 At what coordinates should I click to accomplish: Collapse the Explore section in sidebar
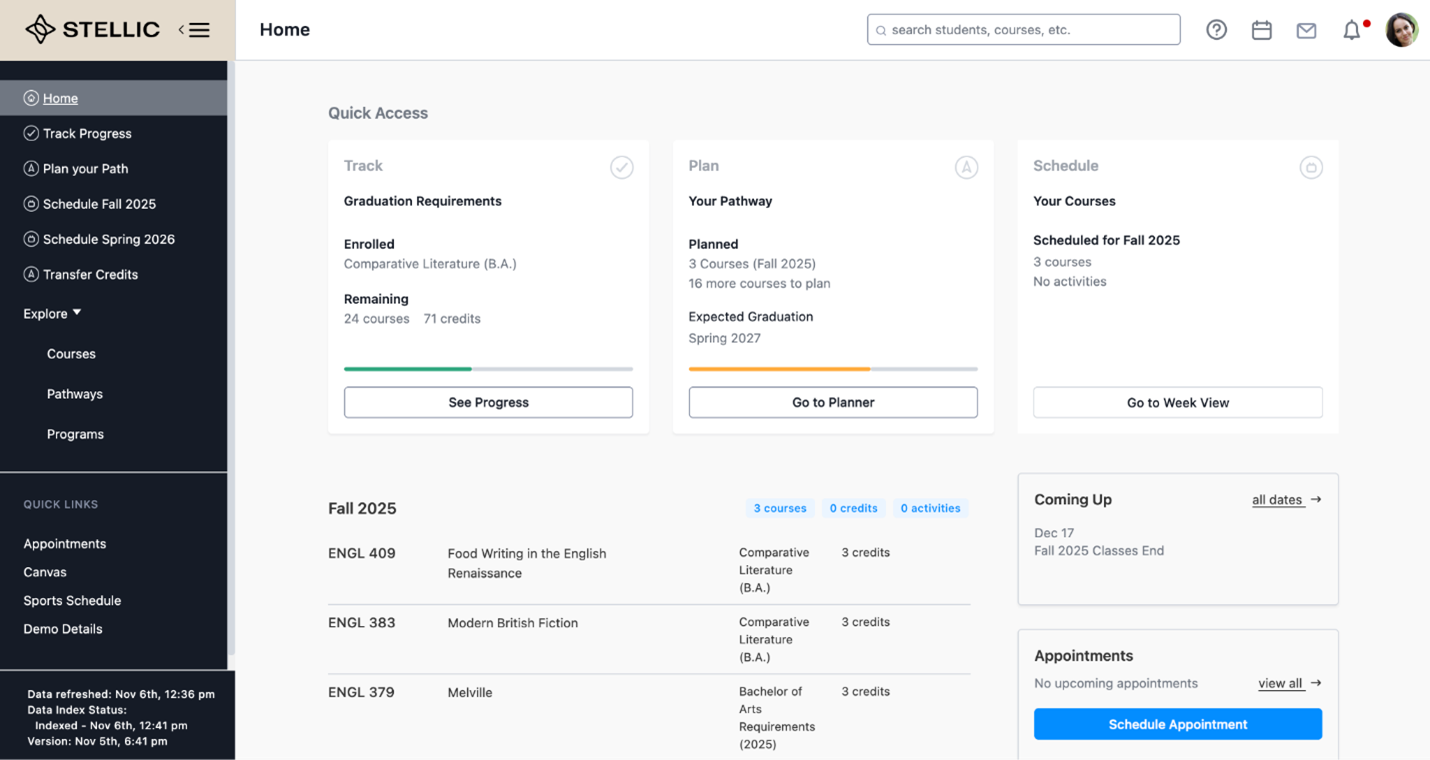(52, 314)
